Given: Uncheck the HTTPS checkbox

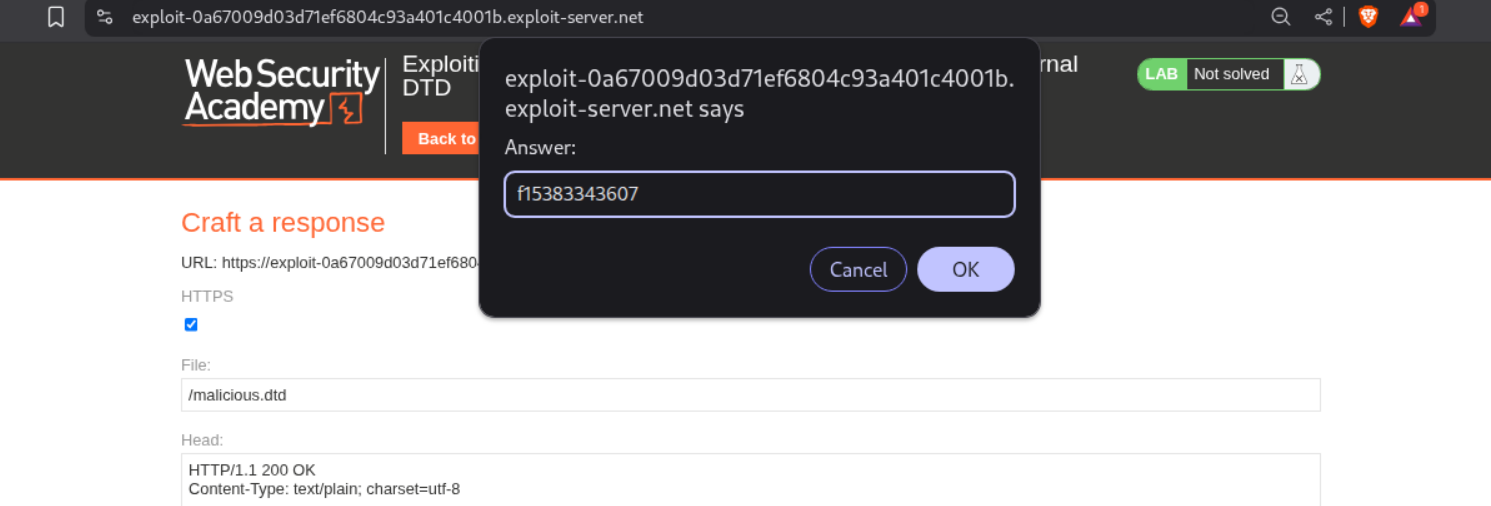Looking at the screenshot, I should point(191,325).
